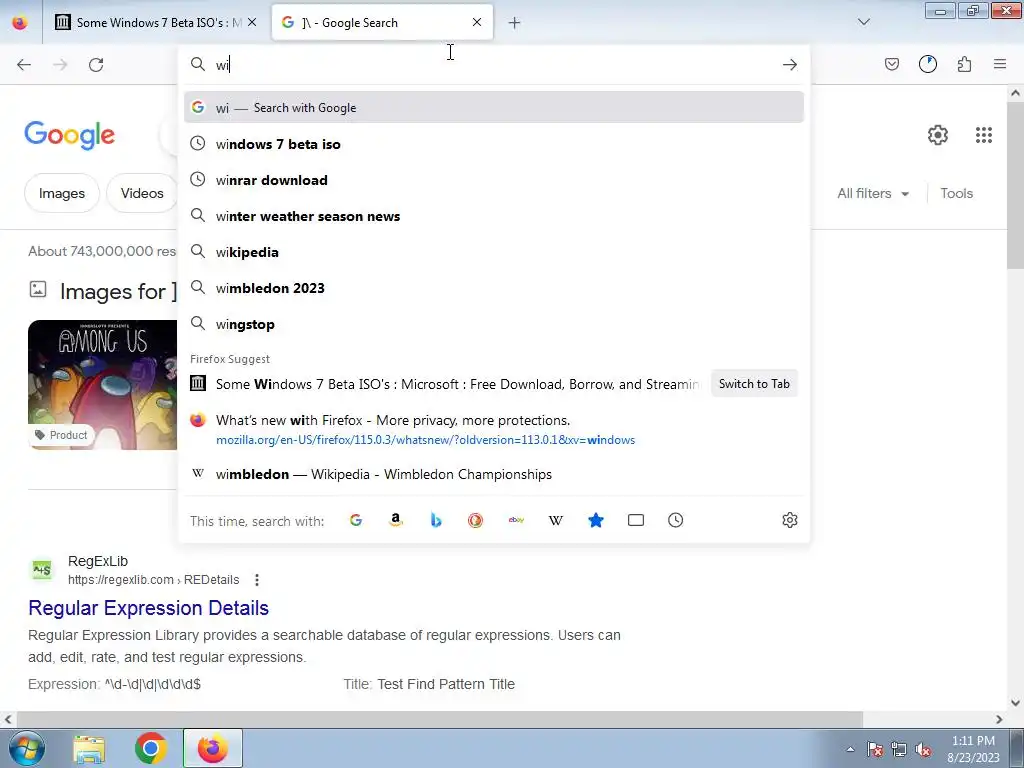Close the Some Windows 7 Beta ISO's tab
Viewport: 1024px width, 768px height.
[252, 22]
